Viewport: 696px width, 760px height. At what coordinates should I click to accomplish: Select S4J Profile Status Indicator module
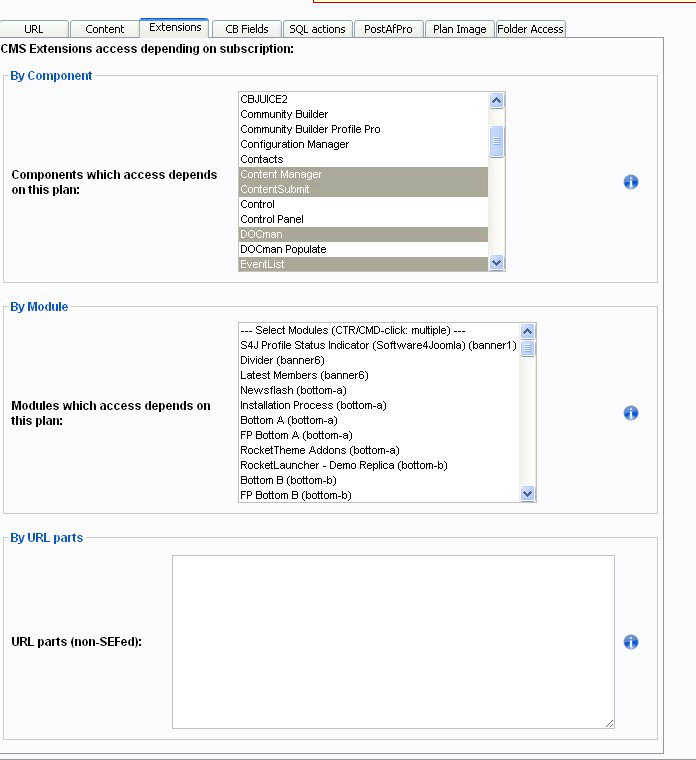(x=379, y=346)
